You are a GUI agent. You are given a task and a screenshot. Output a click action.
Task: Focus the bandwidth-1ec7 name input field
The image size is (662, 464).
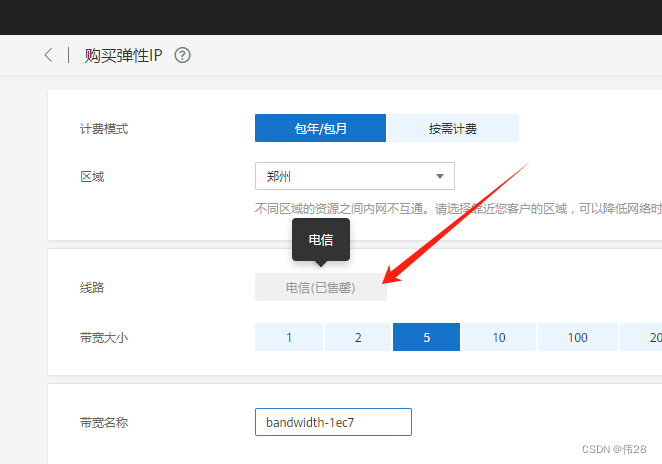pos(333,422)
